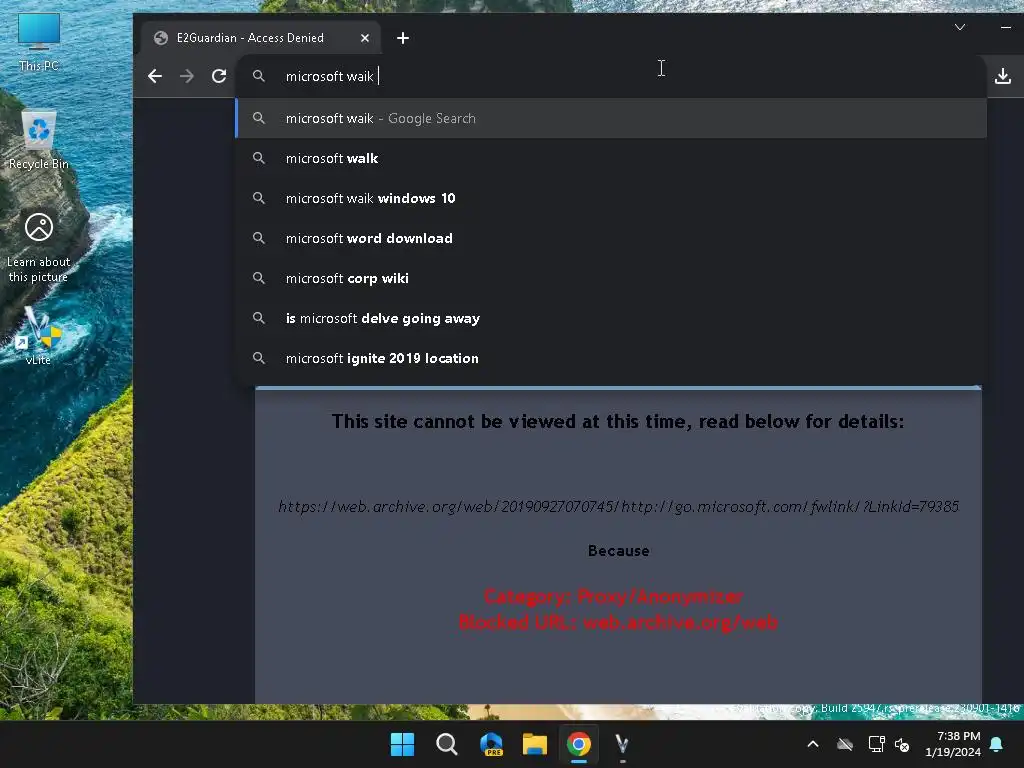Show hidden system tray icons
This screenshot has height=768, width=1024.
coord(813,744)
